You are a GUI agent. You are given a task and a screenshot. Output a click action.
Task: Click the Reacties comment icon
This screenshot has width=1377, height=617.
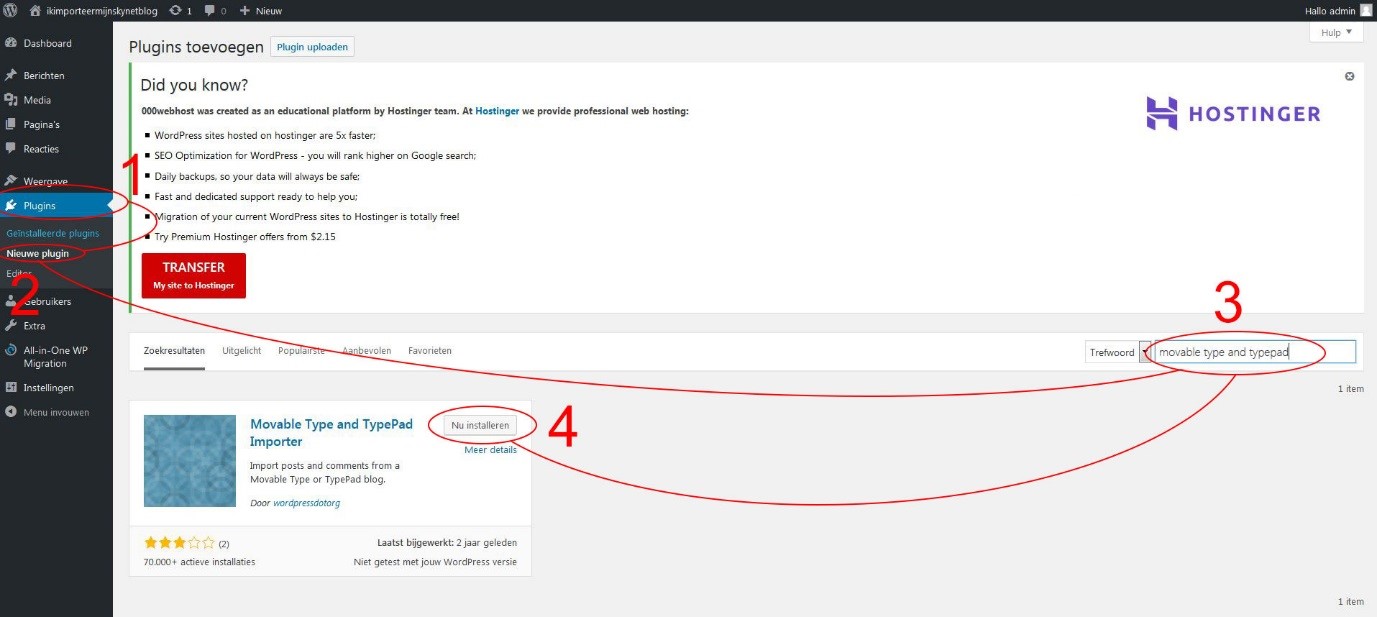tap(11, 149)
